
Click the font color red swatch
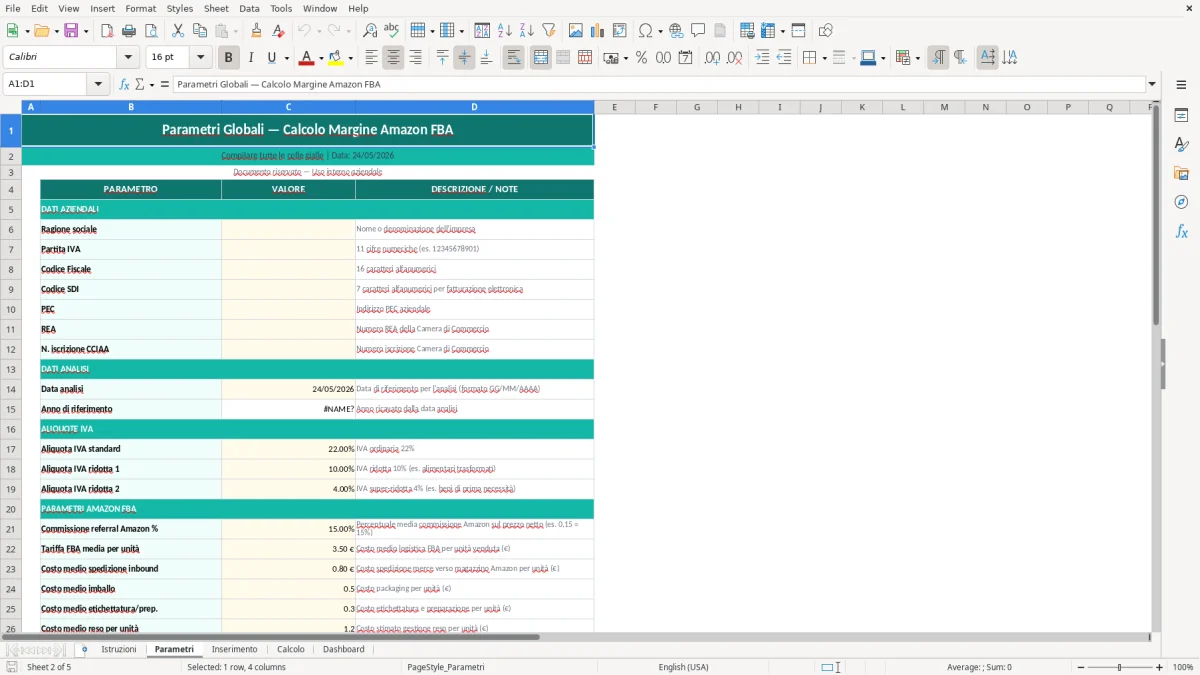pyautogui.click(x=307, y=58)
